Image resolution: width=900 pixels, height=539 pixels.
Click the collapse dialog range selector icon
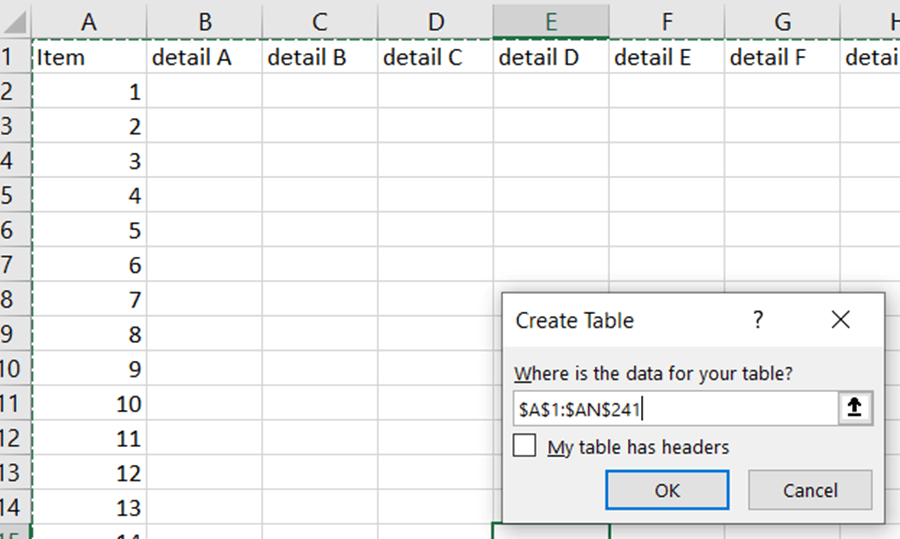pyautogui.click(x=855, y=408)
